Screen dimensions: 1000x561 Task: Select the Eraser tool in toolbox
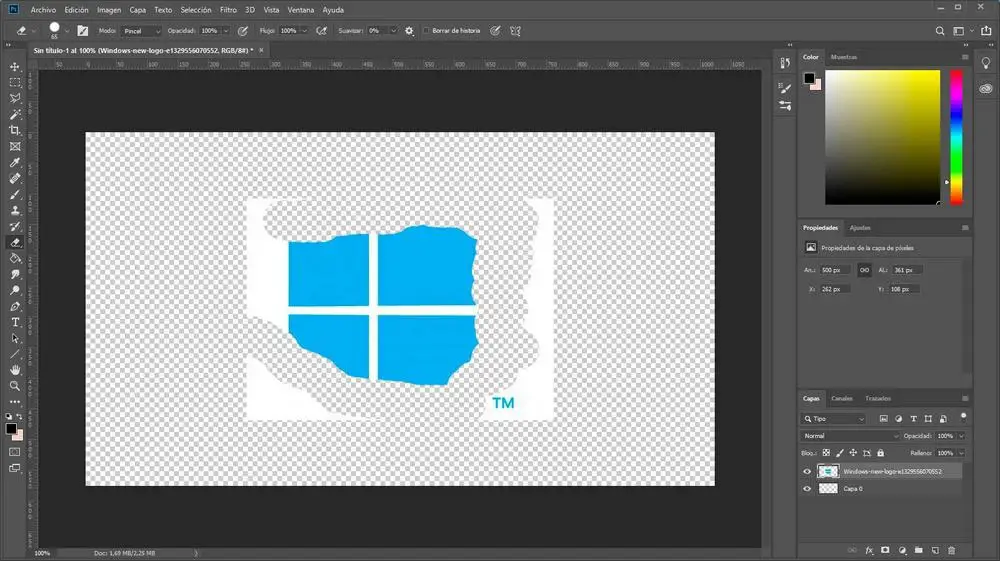point(15,242)
